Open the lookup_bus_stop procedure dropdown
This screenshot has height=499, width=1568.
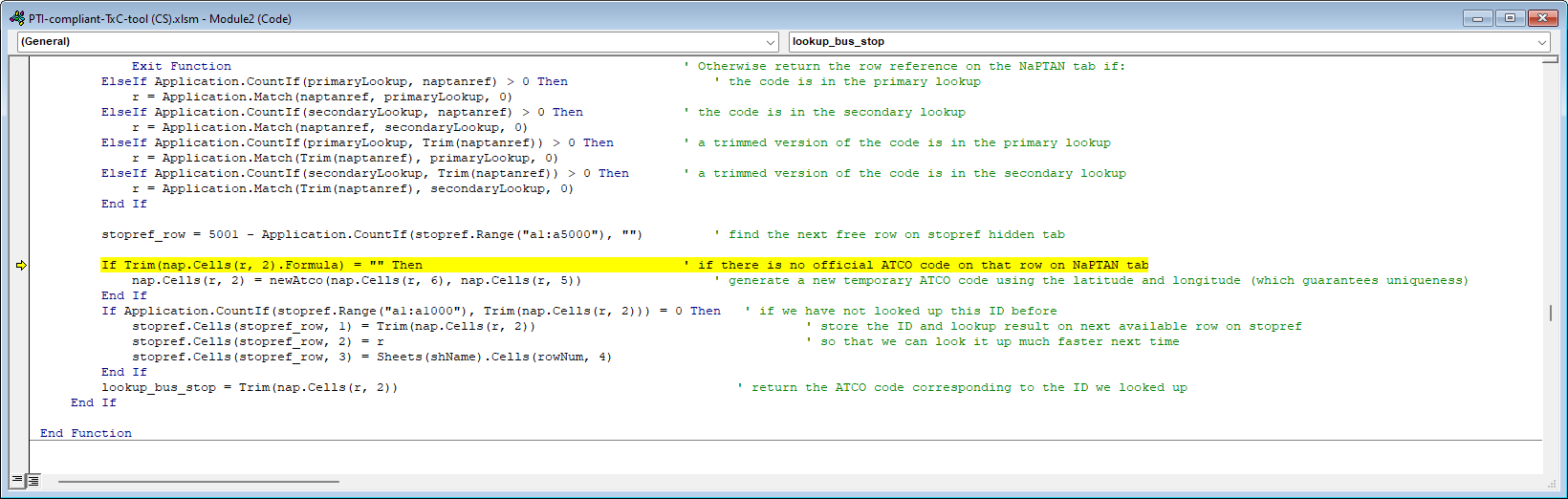click(x=1541, y=42)
